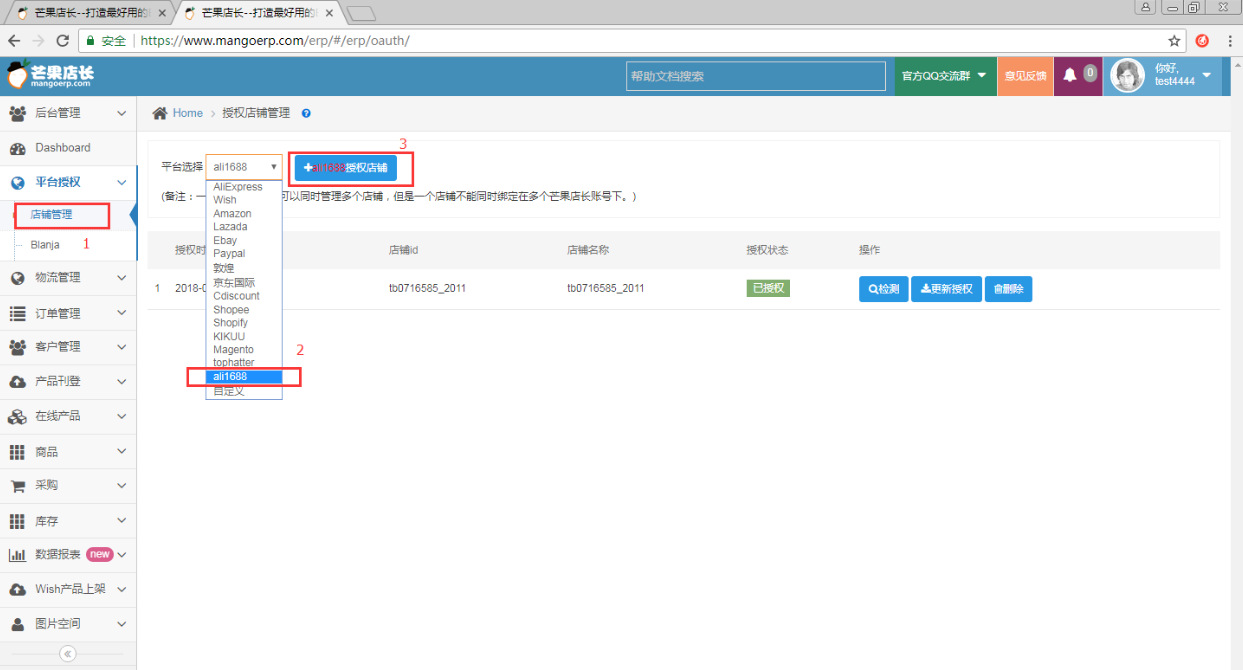Viewport: 1243px width, 670px height.
Task: Click the 数据报表 bar chart icon
Action: pos(17,555)
